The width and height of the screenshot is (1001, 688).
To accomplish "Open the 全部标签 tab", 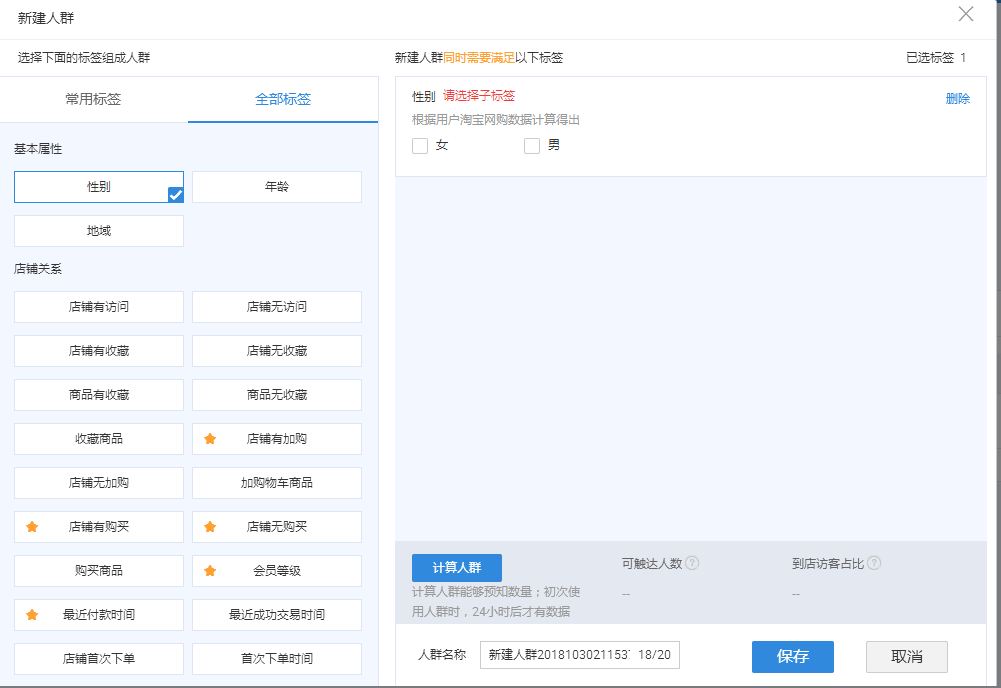I will point(283,99).
